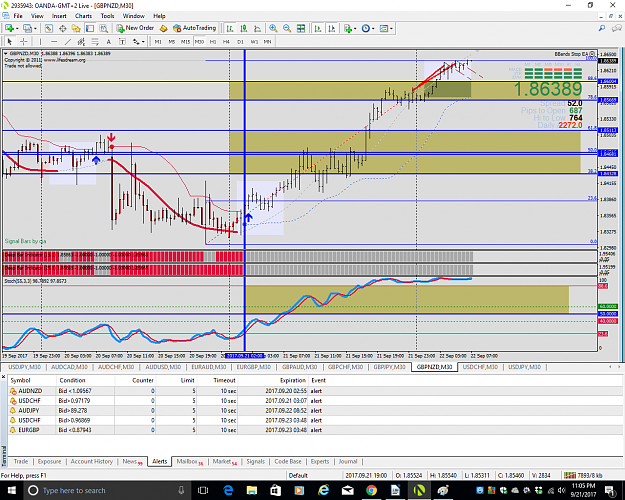Screen dimensions: 625x500
Task: Switch to the EURGBP,M30 chart tab
Action: (x=254, y=367)
